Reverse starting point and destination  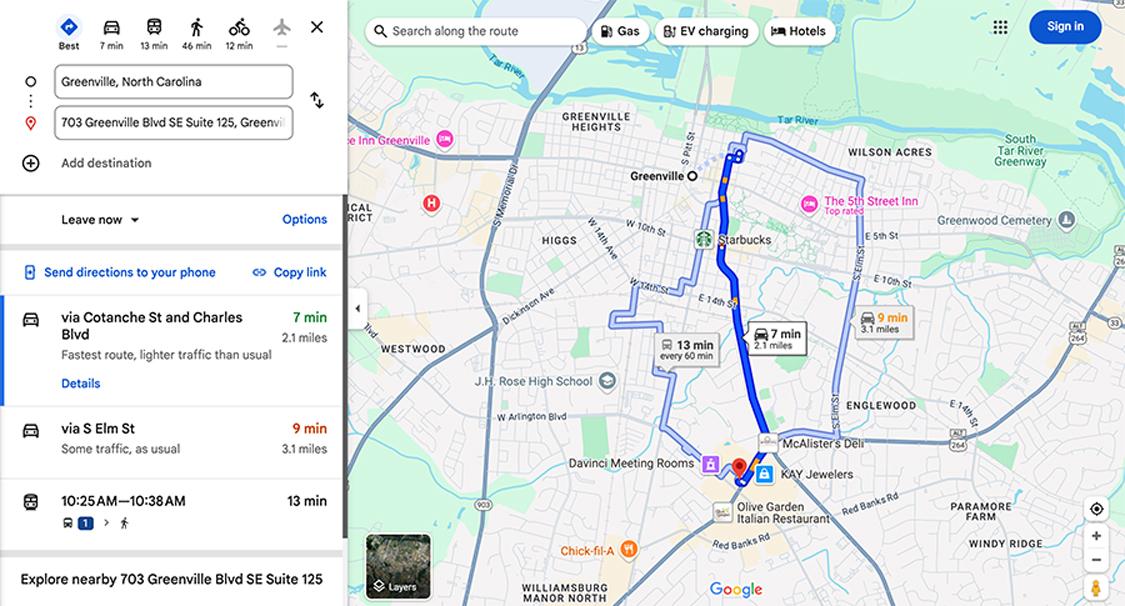(316, 100)
